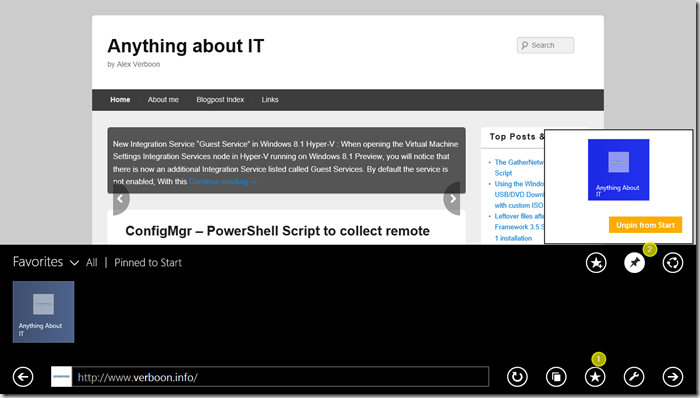Open The GatherNetw... Script top post link
Viewport: 700px width, 398px height.
coord(519,168)
